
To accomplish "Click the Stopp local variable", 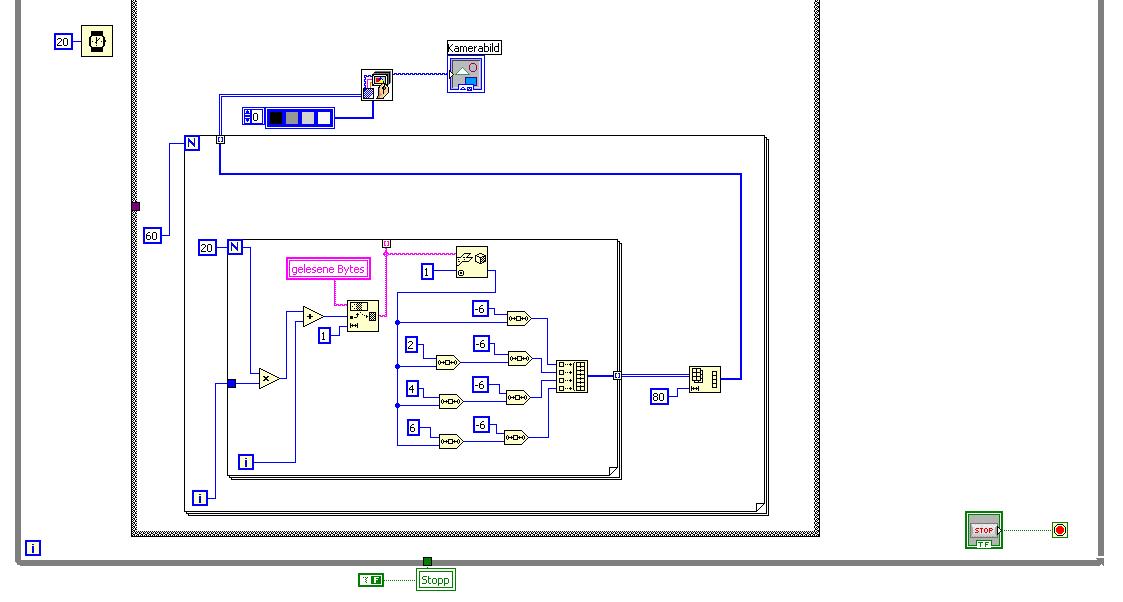I will 435,580.
